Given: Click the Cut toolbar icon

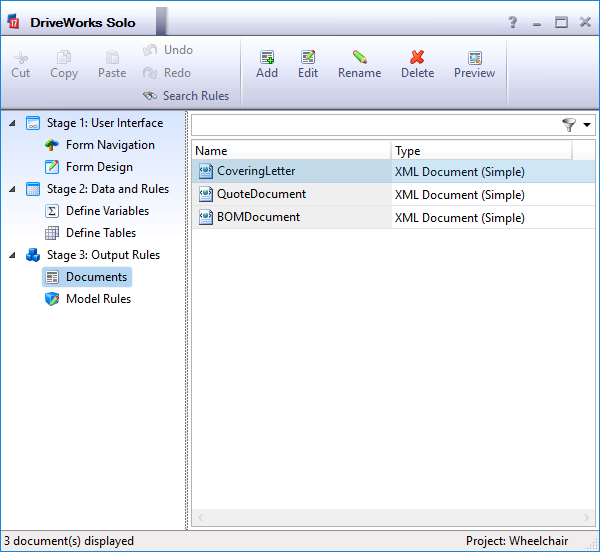Looking at the screenshot, I should 21,57.
